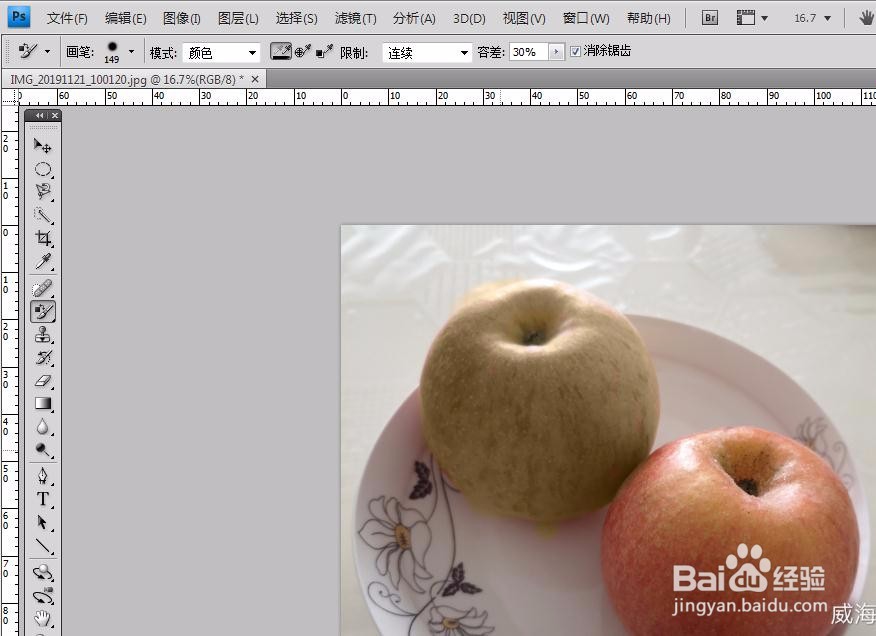The height and width of the screenshot is (636, 876).
Task: Open the tool preset picker arrow
Action: coord(47,51)
